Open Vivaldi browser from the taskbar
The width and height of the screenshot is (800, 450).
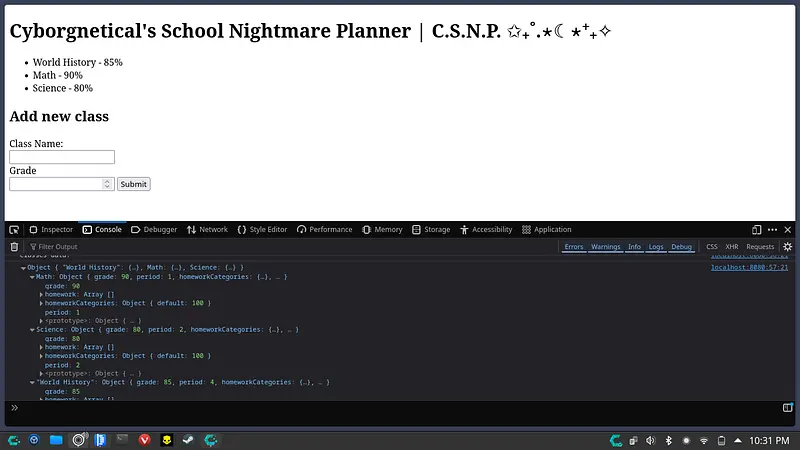pos(144,440)
